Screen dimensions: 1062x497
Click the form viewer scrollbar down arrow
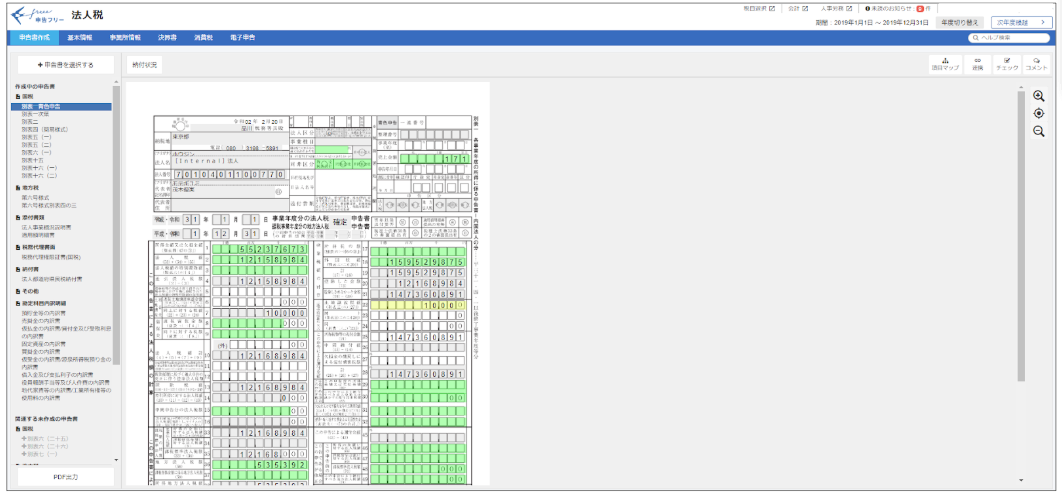1021,480
